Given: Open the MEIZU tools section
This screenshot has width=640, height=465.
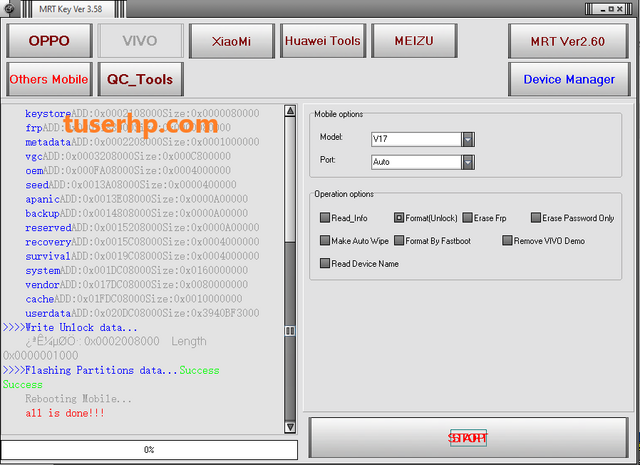Looking at the screenshot, I should point(414,40).
